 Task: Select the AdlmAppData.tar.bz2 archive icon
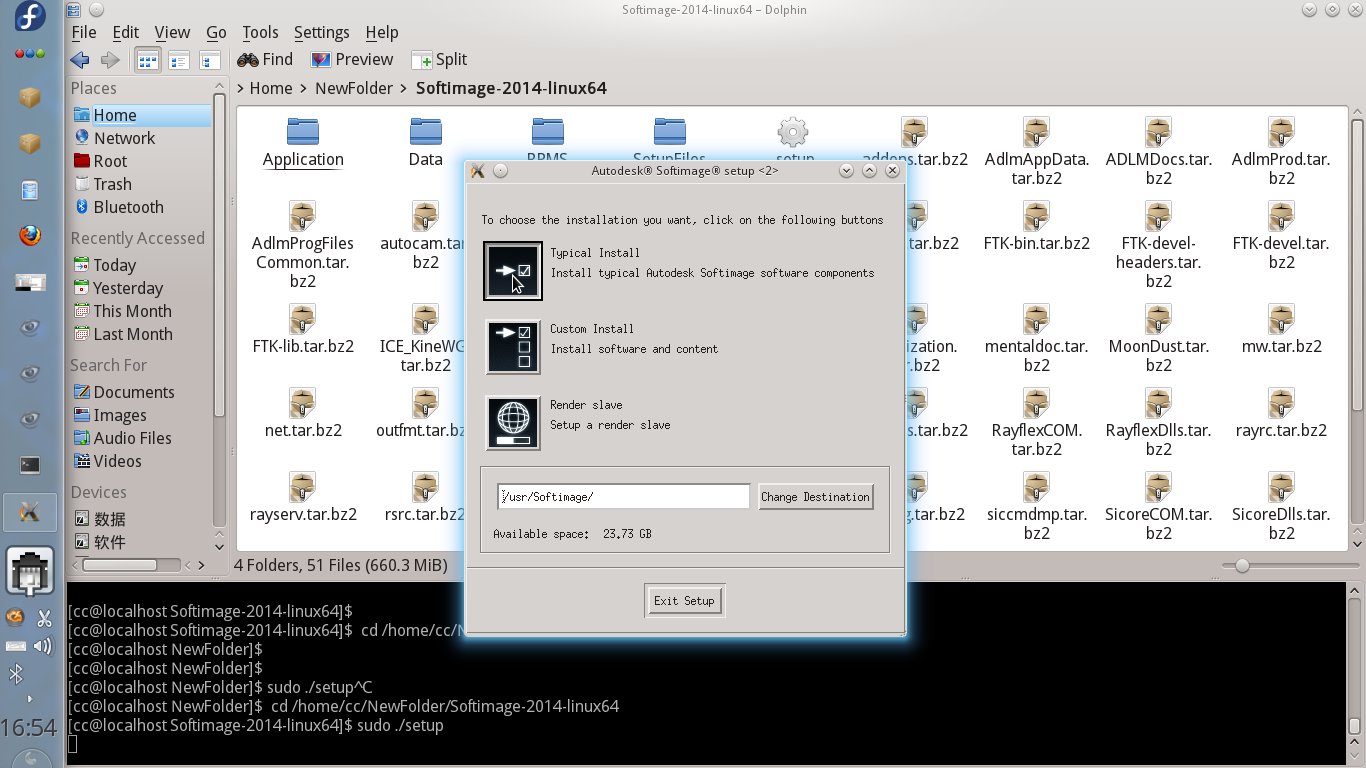point(1036,131)
